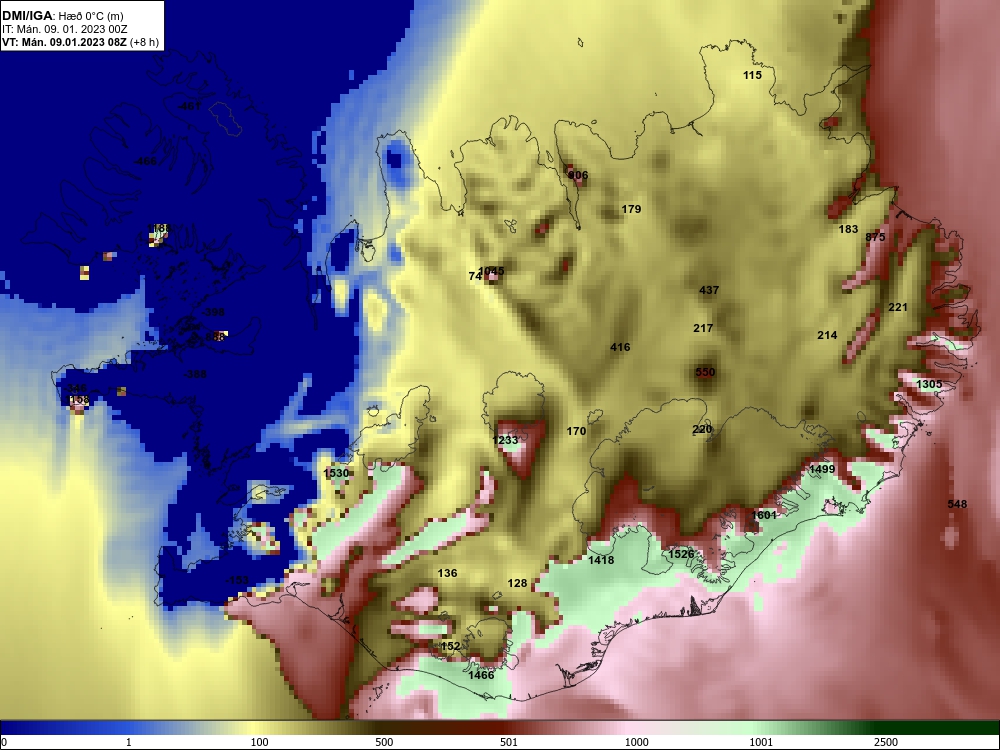1000x750 pixels.
Task: Click the -461 value on Greenland
Action: coord(190,106)
